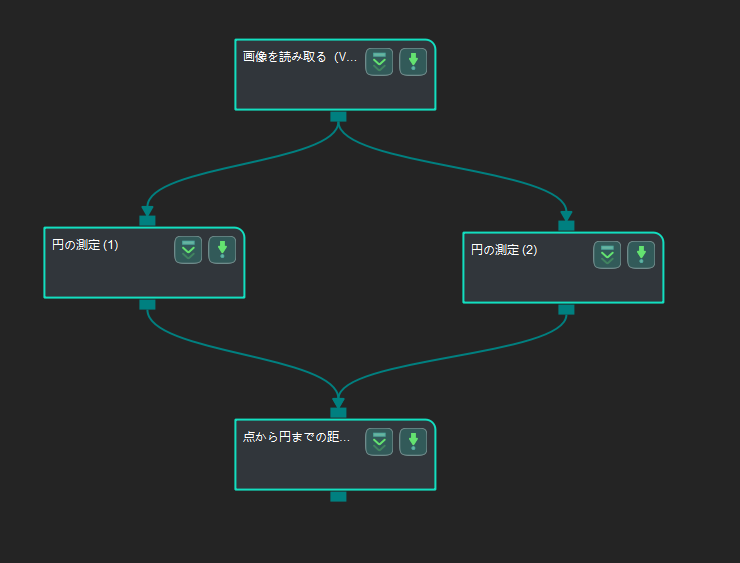The height and width of the screenshot is (563, 740).
Task: Click the green down-arrow icon on 円の測定 (2) node
Action: 641,255
